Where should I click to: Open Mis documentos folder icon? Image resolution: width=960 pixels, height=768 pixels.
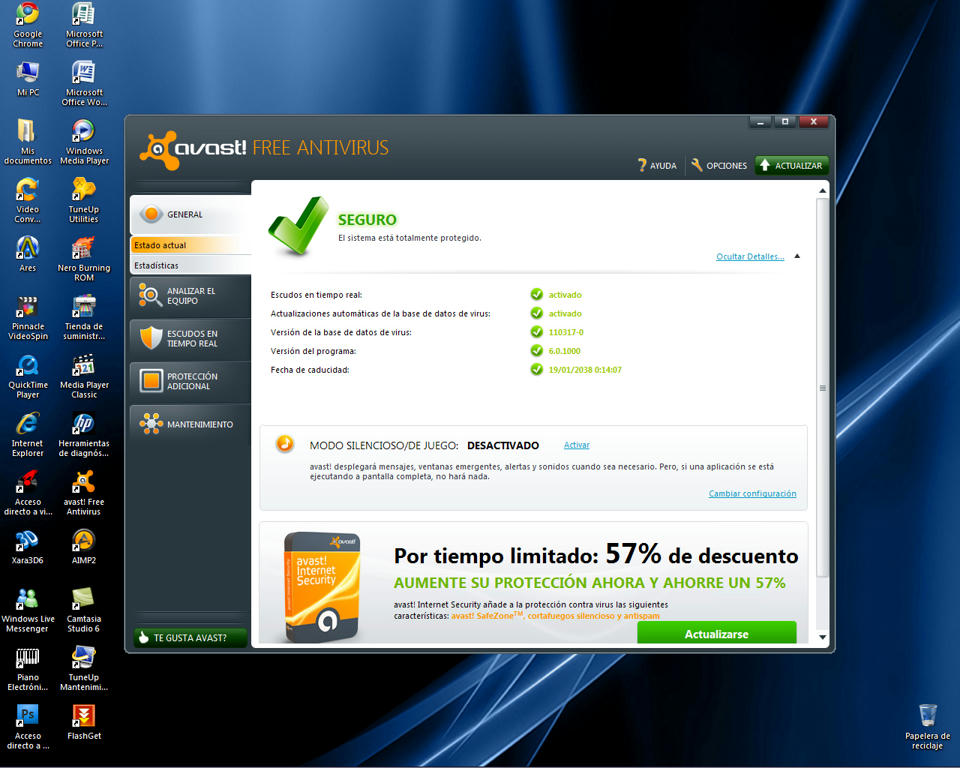point(28,142)
